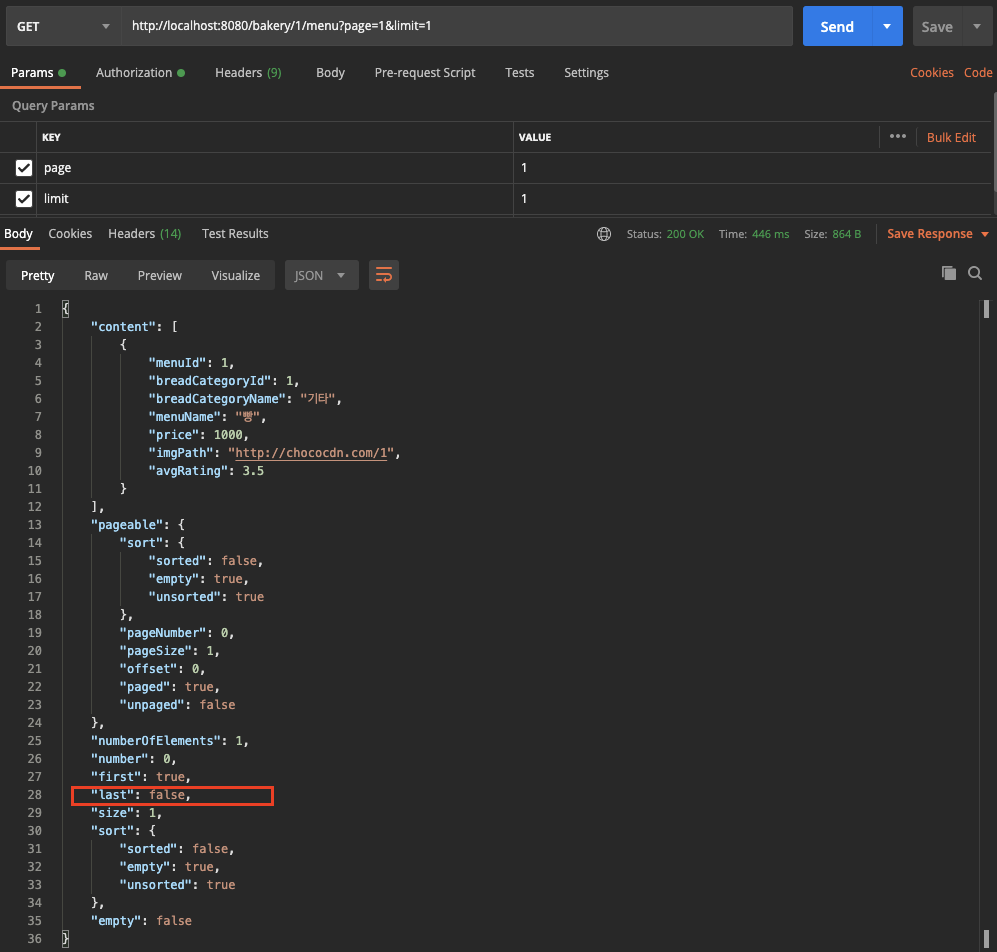This screenshot has height=952, width=997.
Task: Expand the Save Response dropdown
Action: click(985, 234)
